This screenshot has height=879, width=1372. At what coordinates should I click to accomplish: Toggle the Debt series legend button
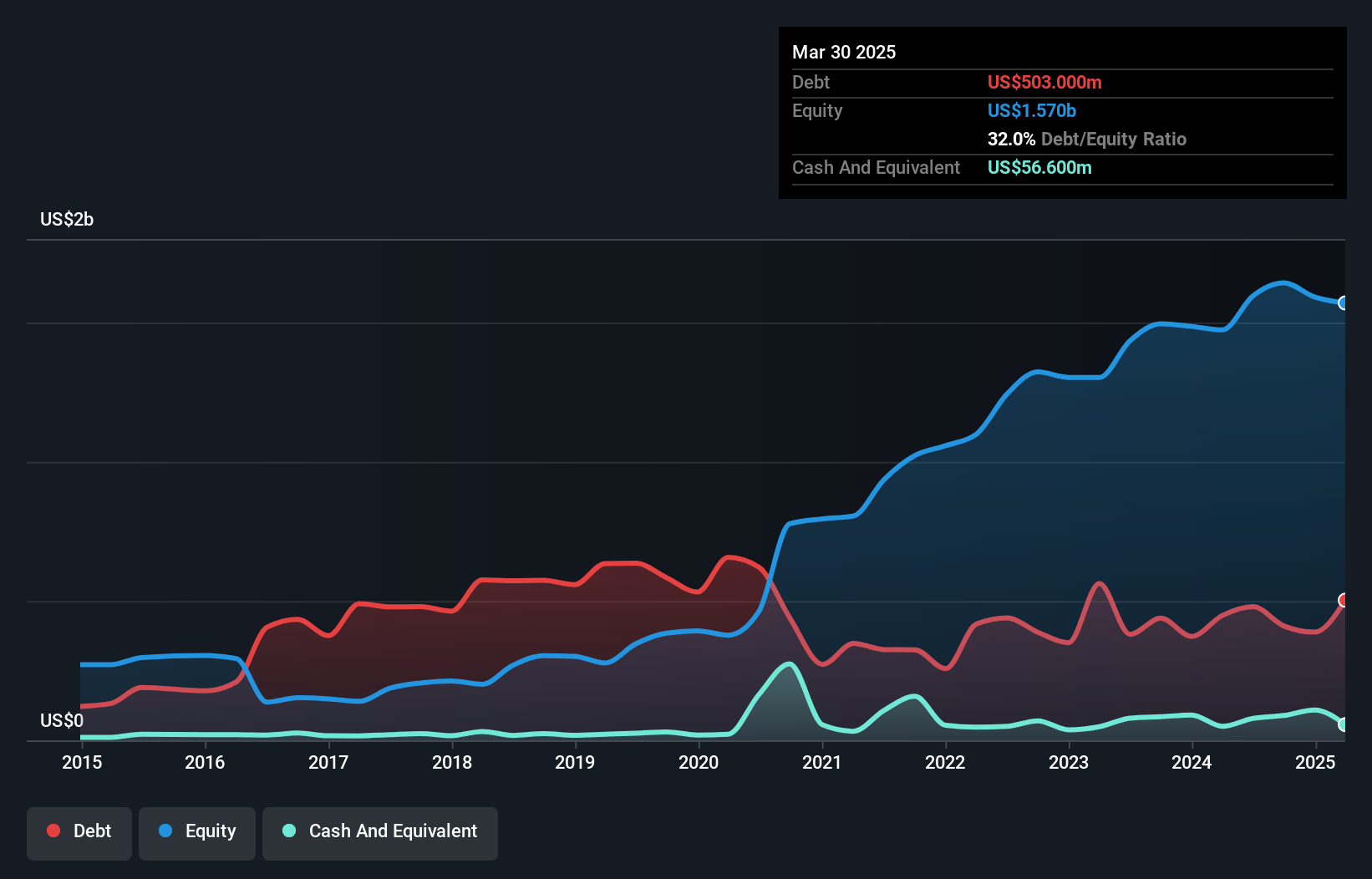click(79, 833)
